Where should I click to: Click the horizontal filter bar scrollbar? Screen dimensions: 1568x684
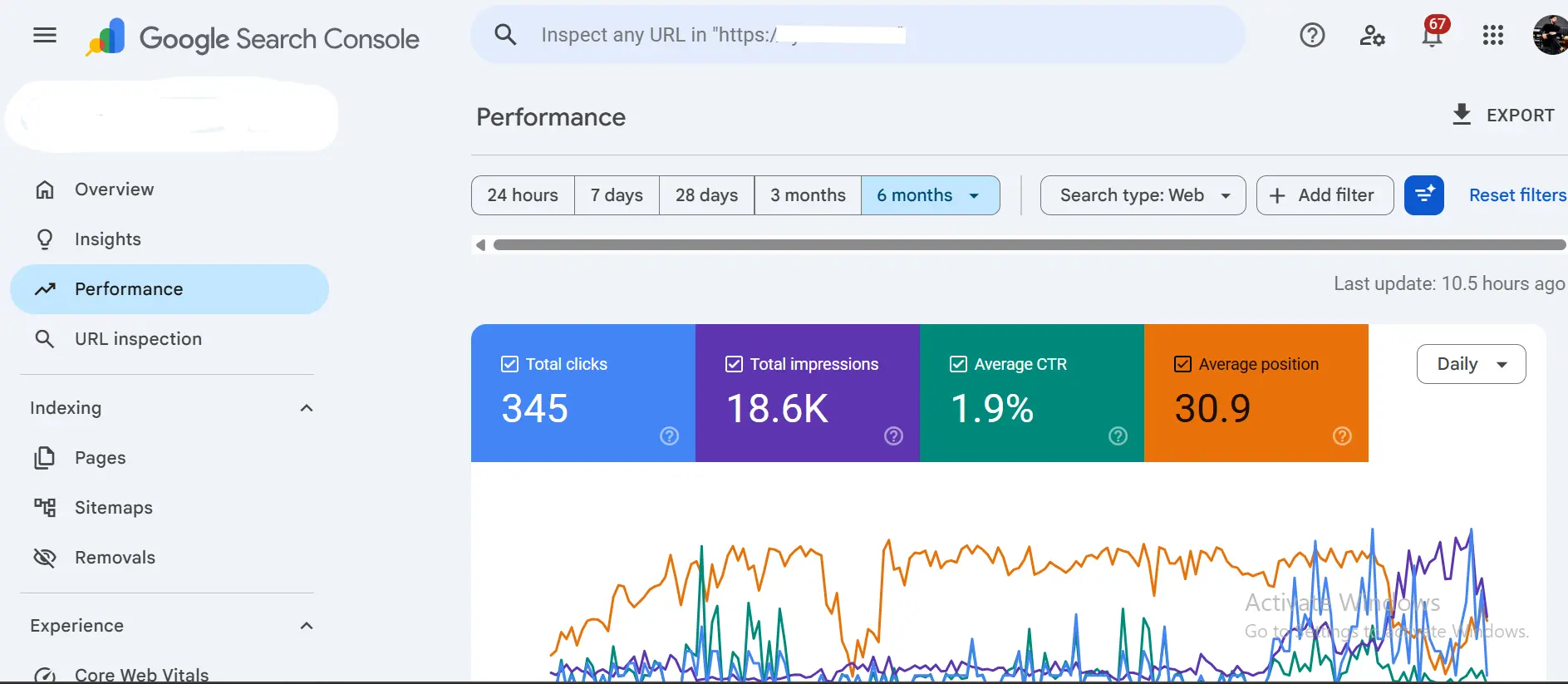point(1029,244)
